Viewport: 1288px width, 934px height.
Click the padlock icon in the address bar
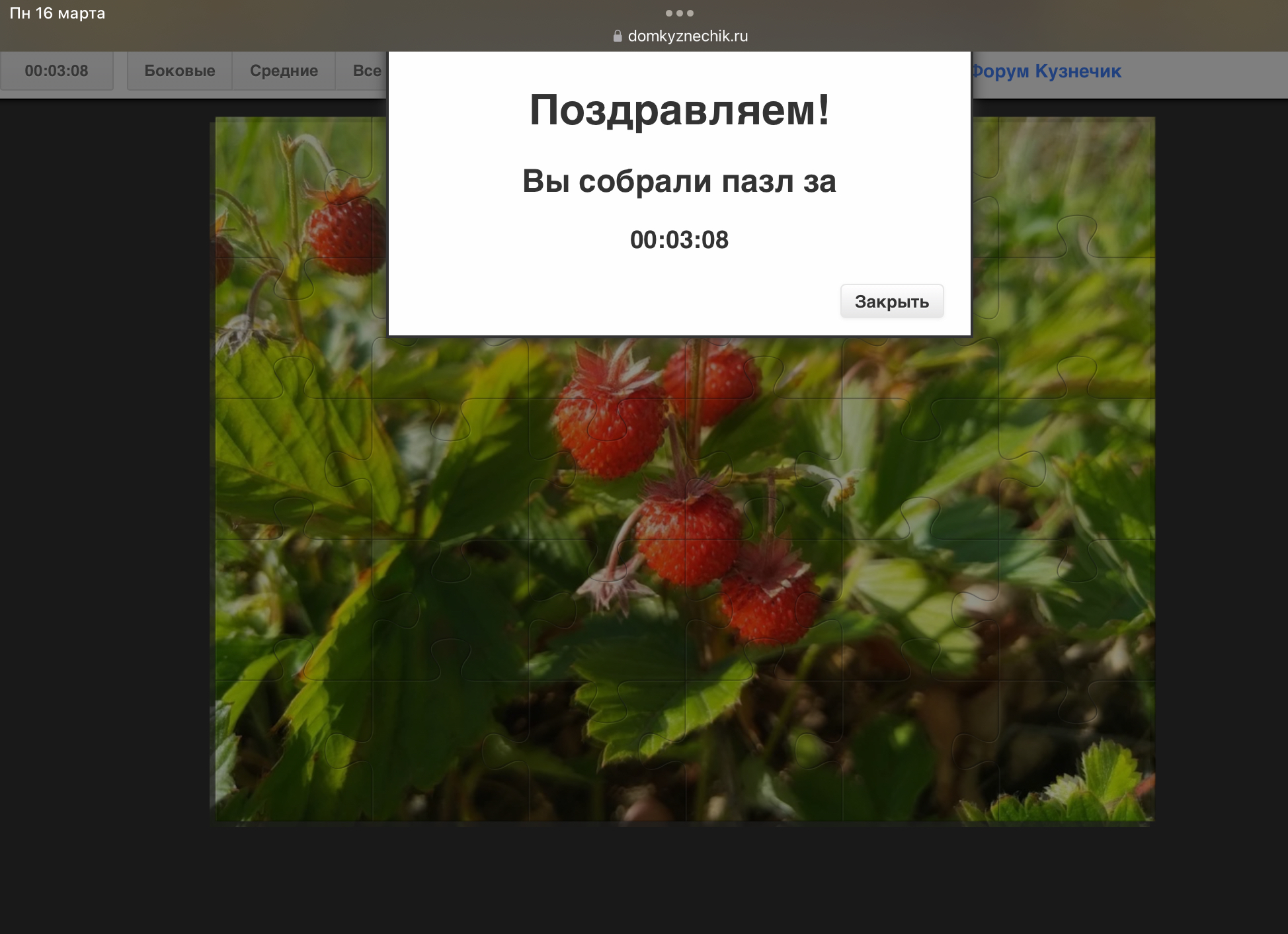[x=618, y=36]
